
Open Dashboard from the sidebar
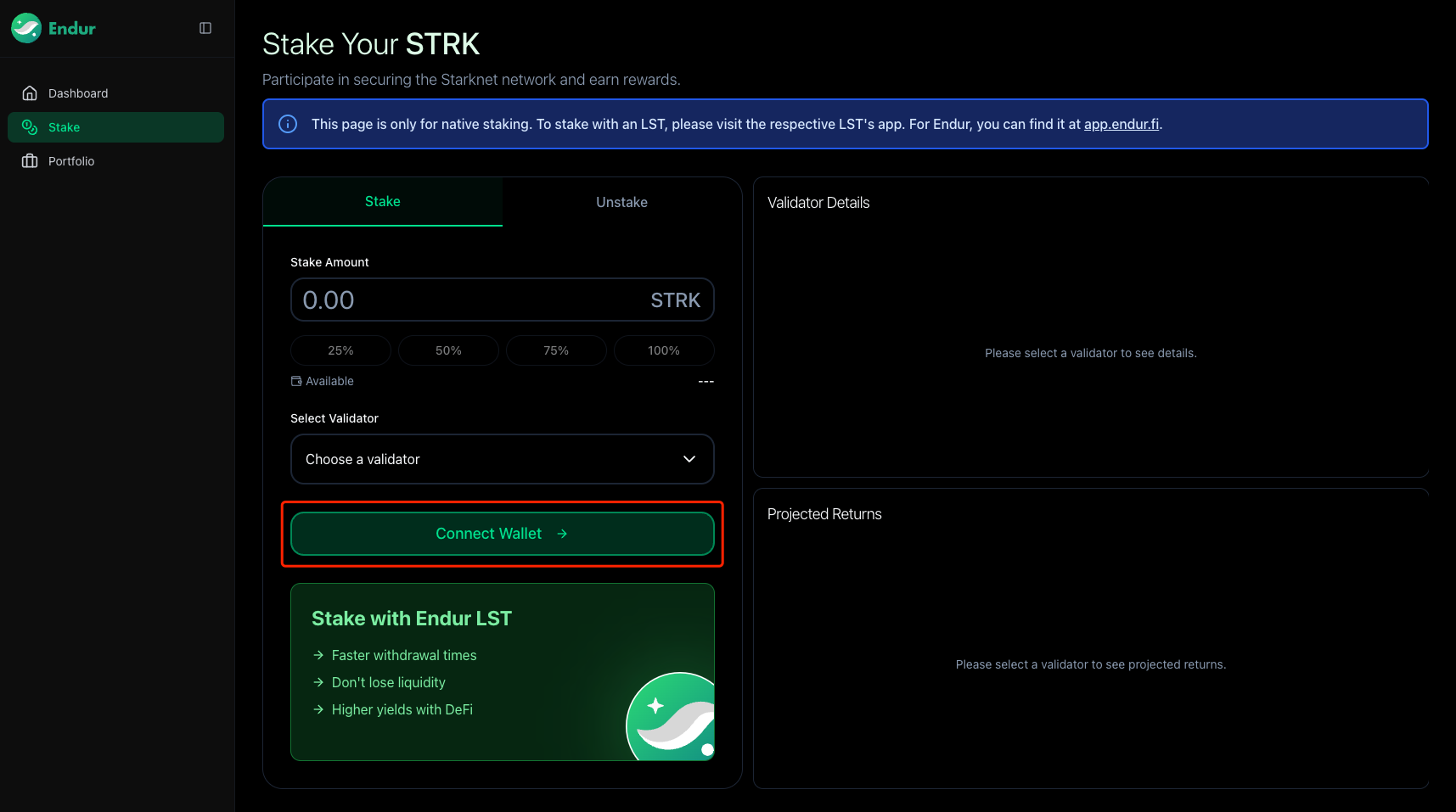click(115, 93)
